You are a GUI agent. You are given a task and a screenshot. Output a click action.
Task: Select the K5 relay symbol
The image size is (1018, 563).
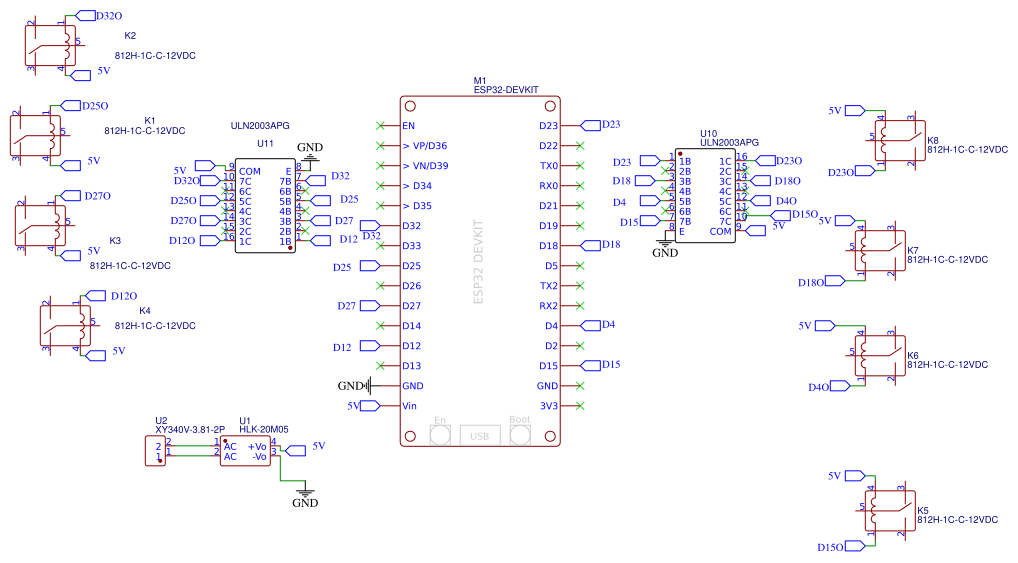point(890,511)
